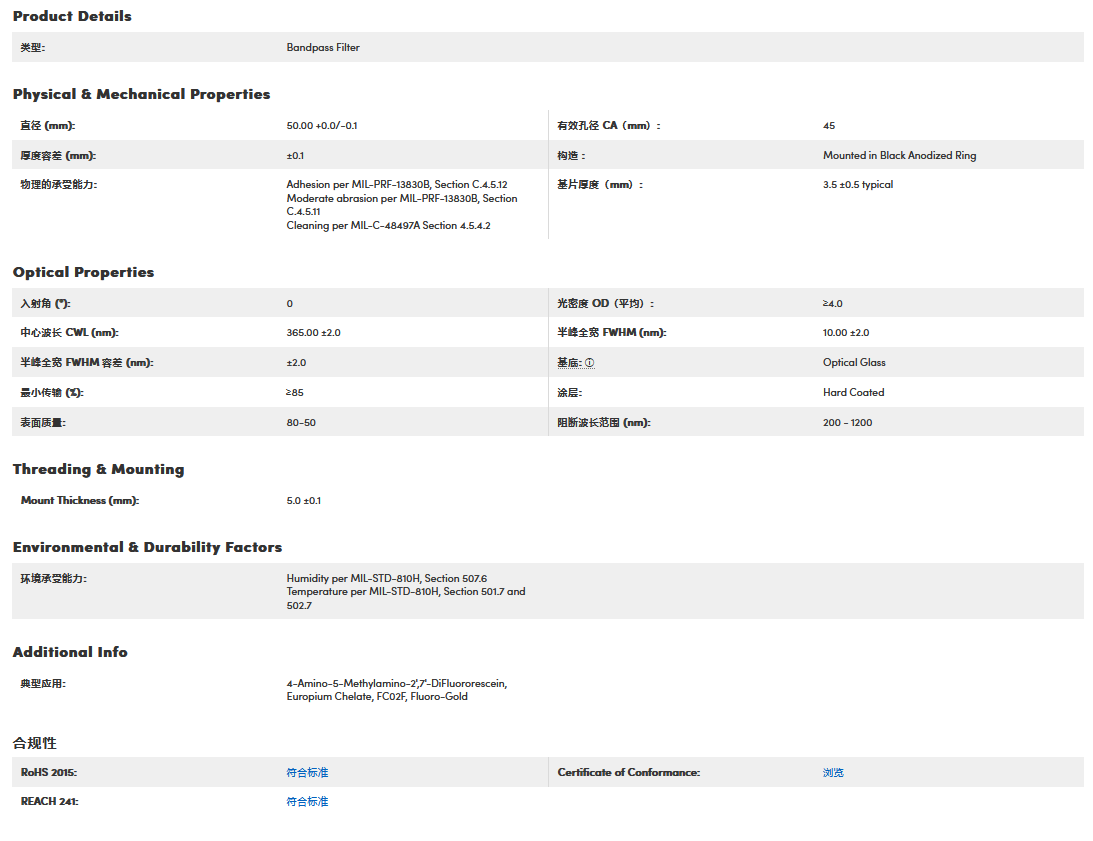Click the Hard Coated coating value
The width and height of the screenshot is (1093, 841).
click(x=853, y=393)
